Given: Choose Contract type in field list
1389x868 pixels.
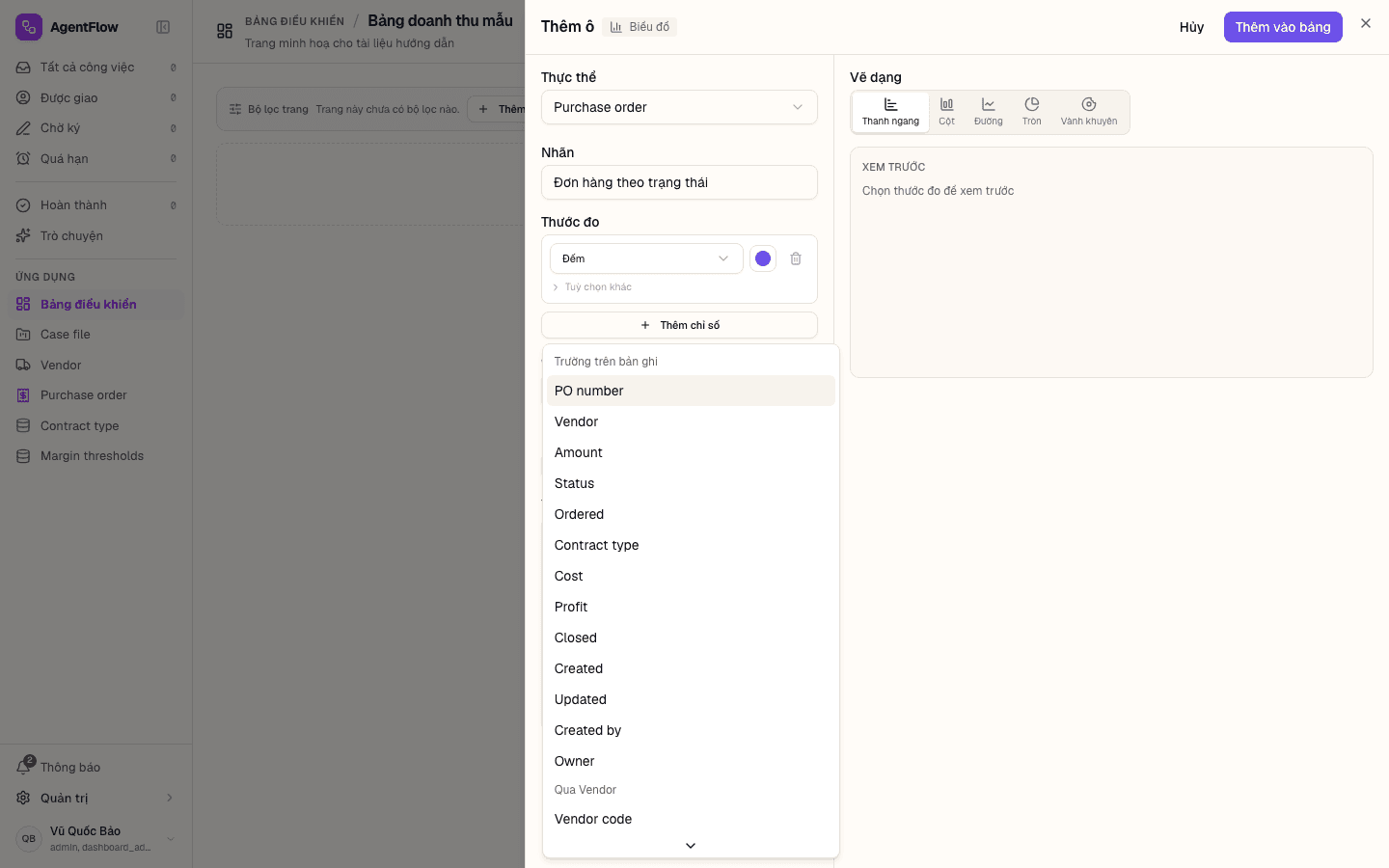Looking at the screenshot, I should (x=691, y=545).
